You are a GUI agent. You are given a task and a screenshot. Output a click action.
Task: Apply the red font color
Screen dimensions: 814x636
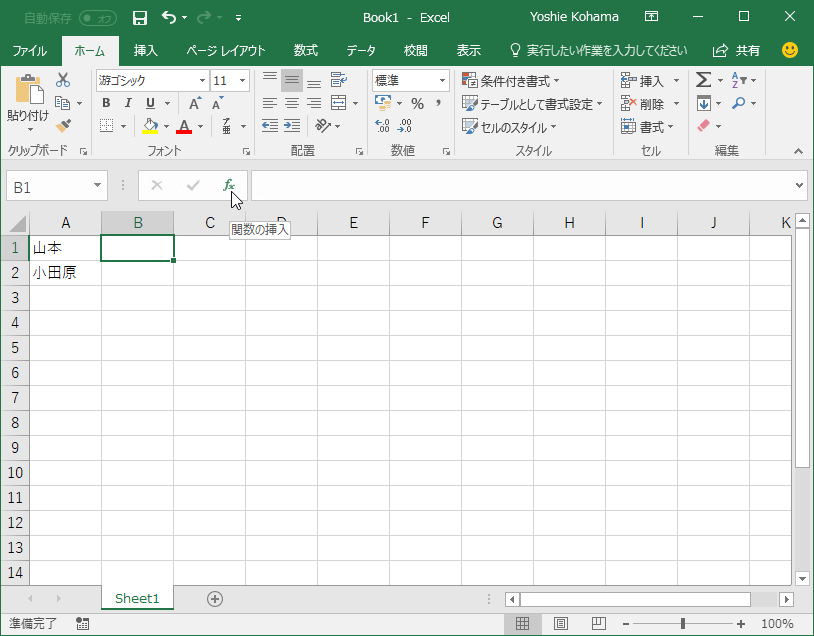click(184, 126)
